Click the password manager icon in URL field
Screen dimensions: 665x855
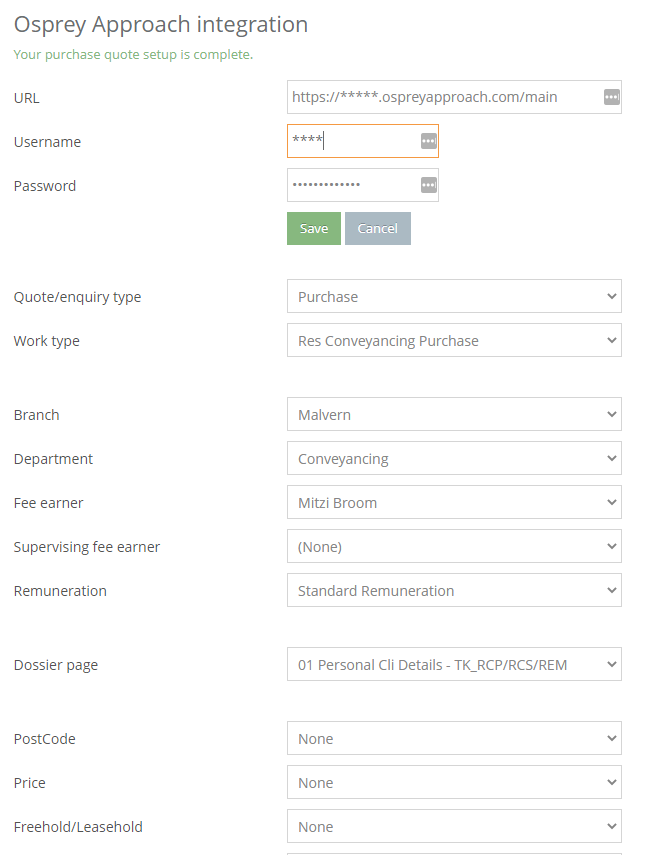[x=612, y=97]
